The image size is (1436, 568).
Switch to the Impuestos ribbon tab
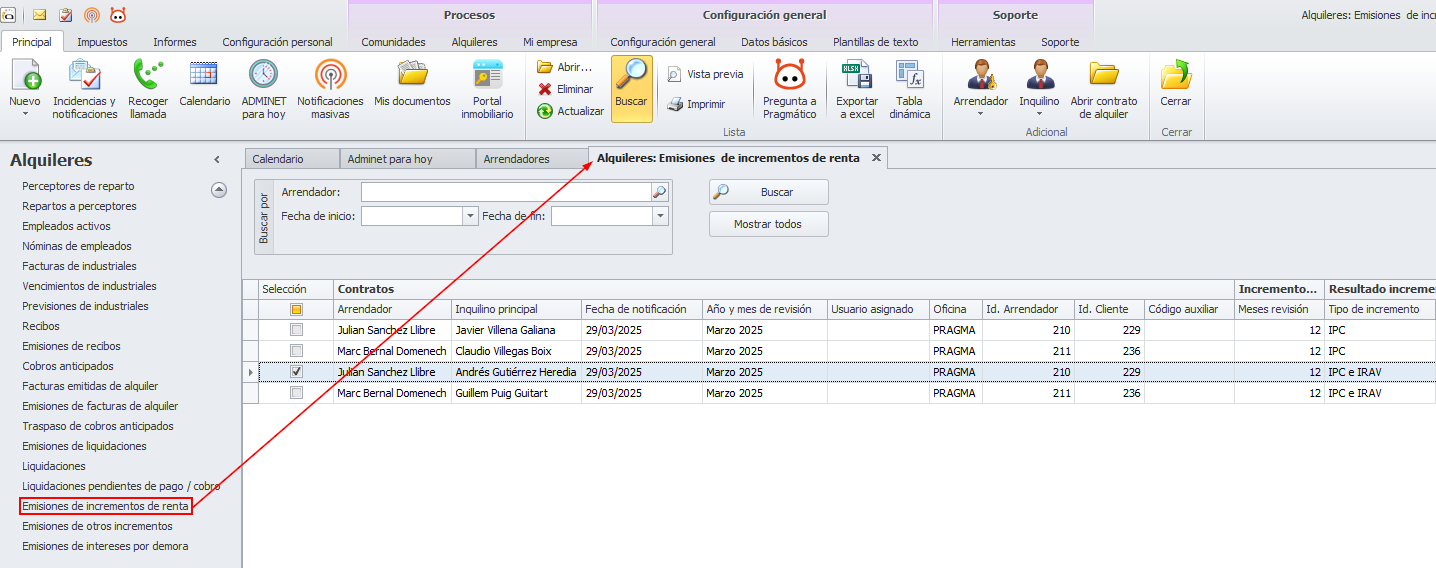click(102, 42)
